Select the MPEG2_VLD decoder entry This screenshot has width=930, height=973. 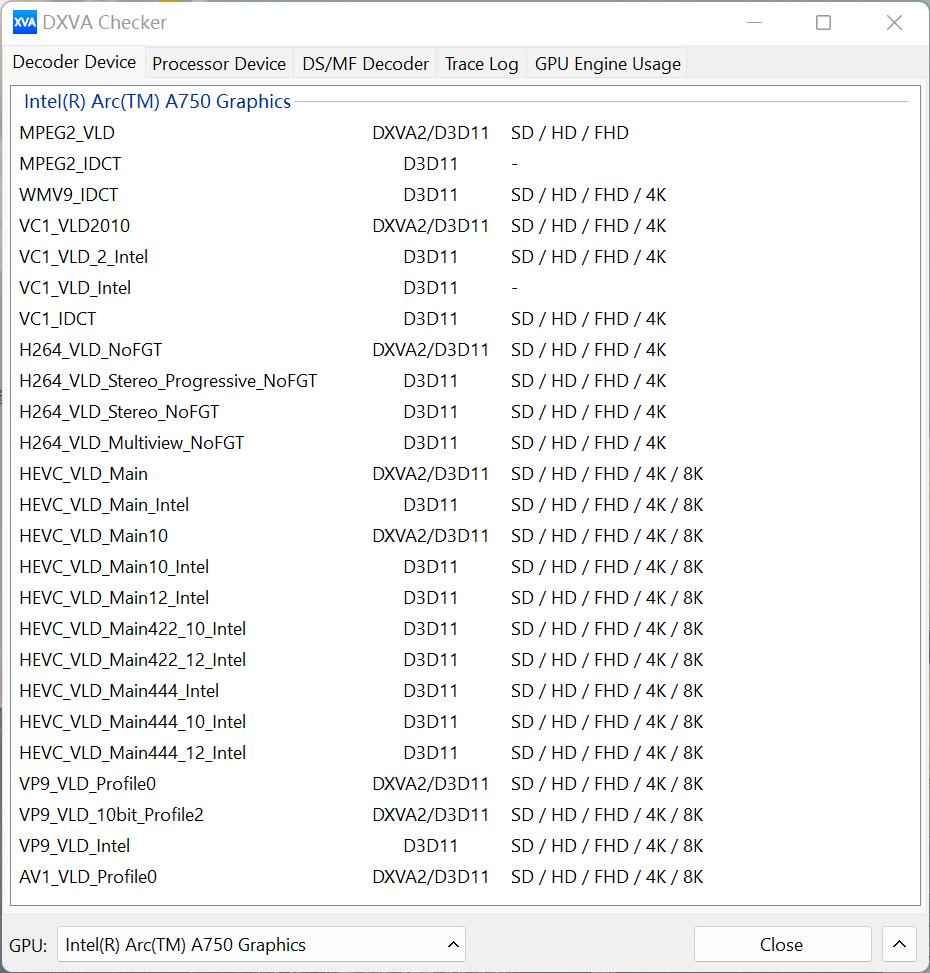(67, 132)
